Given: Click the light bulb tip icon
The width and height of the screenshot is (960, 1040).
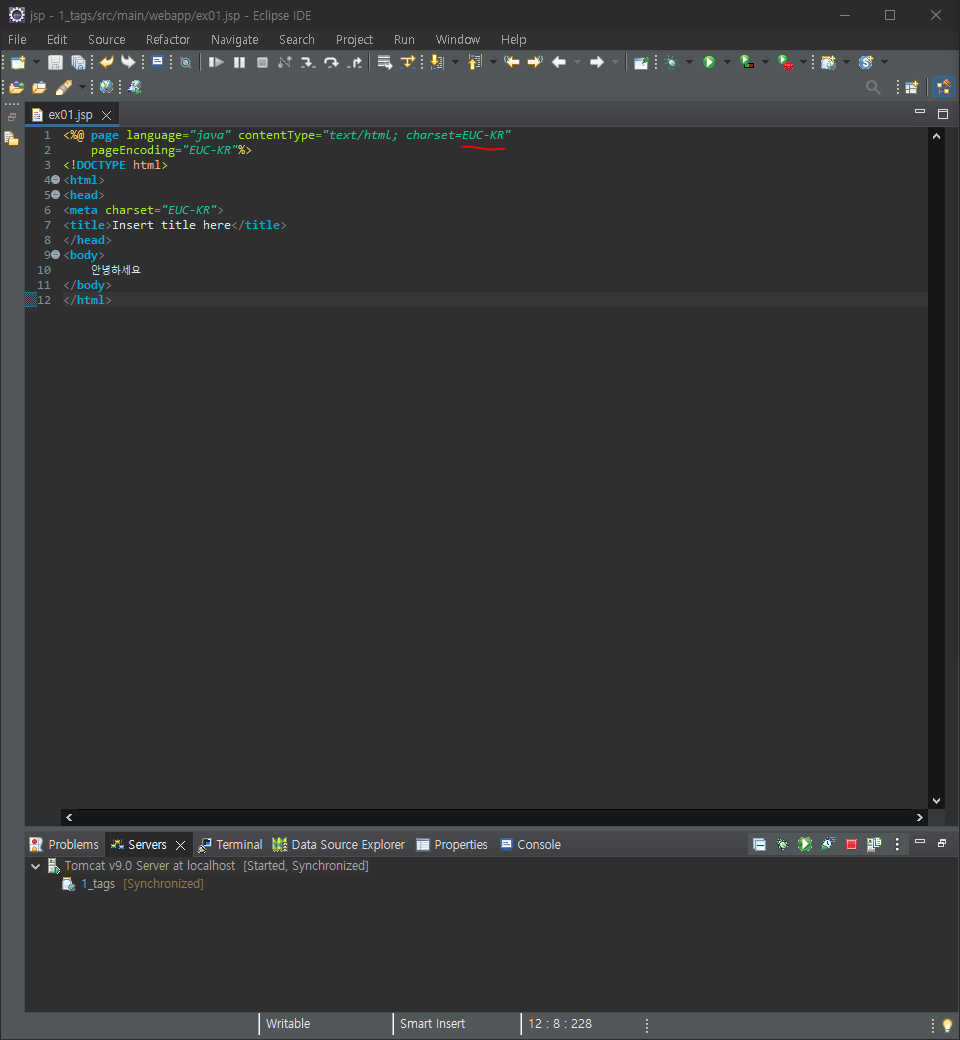Looking at the screenshot, I should pyautogui.click(x=947, y=1025).
